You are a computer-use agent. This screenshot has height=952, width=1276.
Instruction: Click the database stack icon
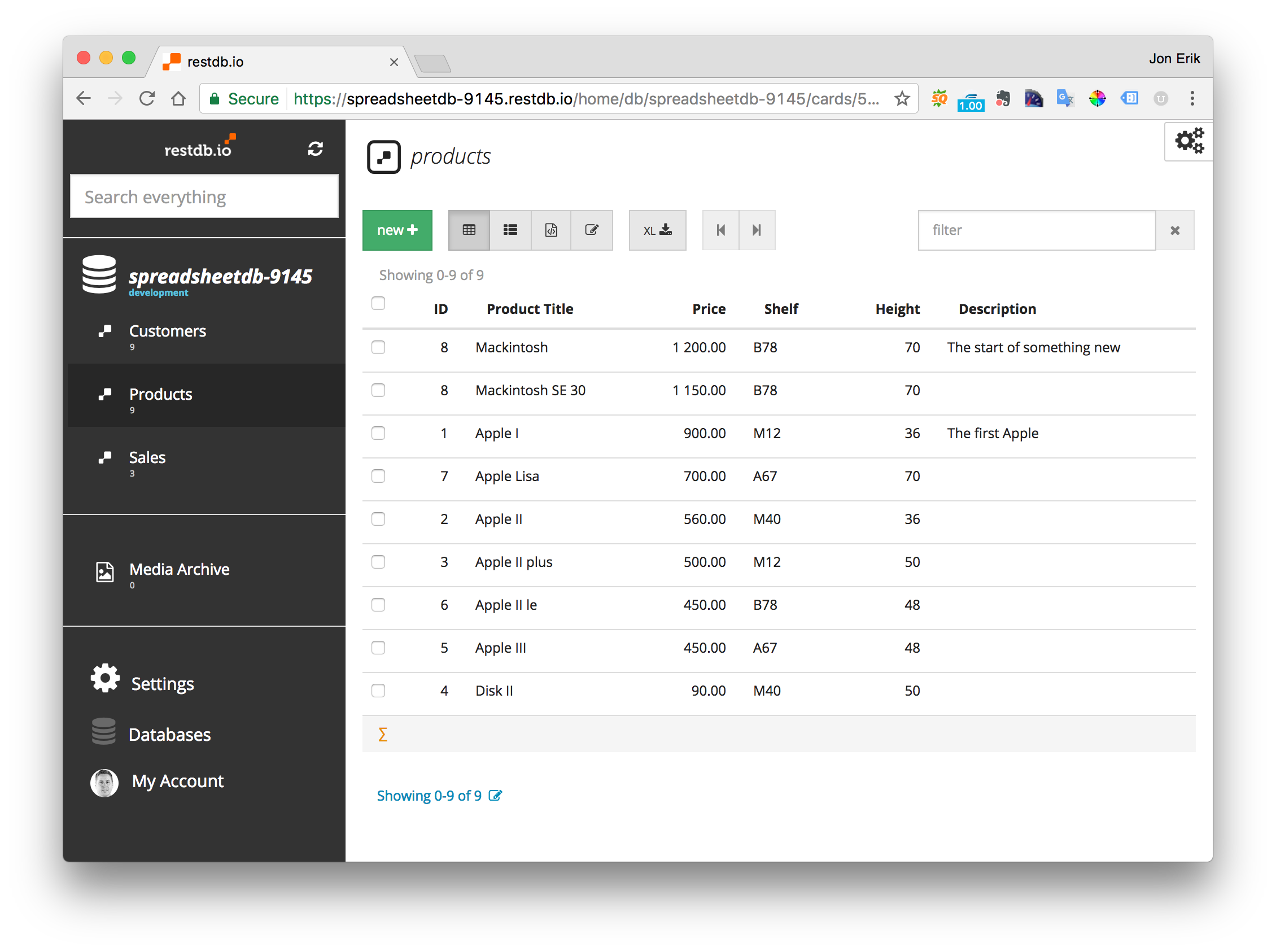99,274
